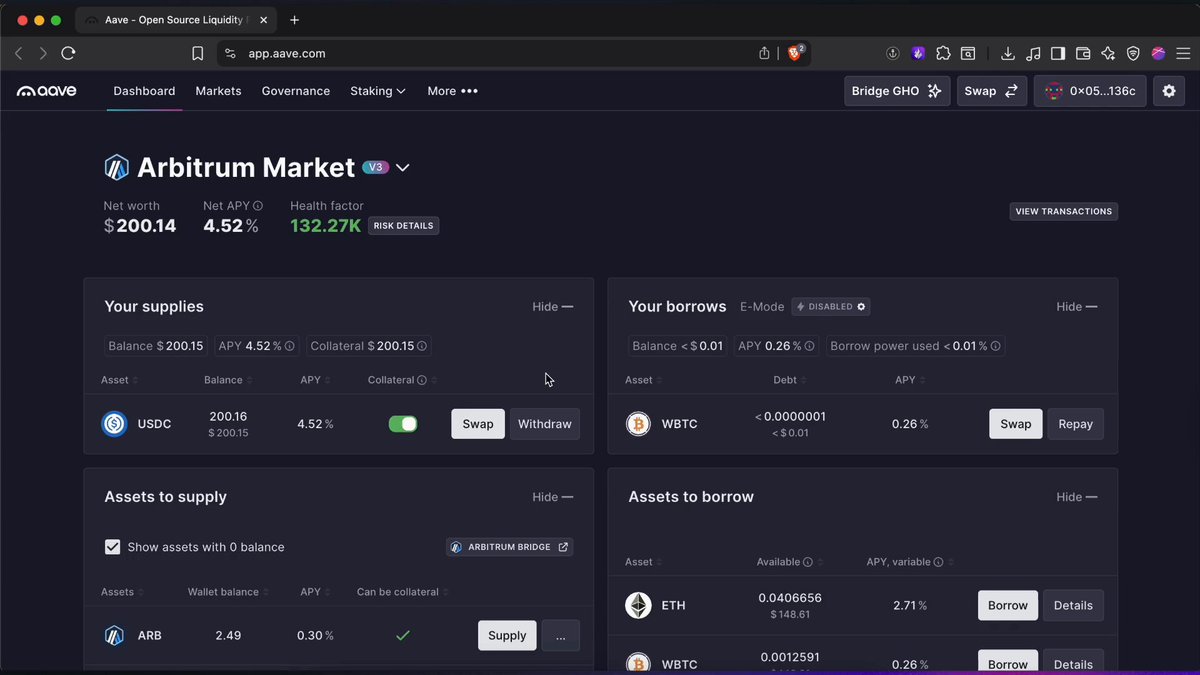Click Supply for ARB
Image resolution: width=1200 pixels, height=675 pixels.
[x=507, y=636]
